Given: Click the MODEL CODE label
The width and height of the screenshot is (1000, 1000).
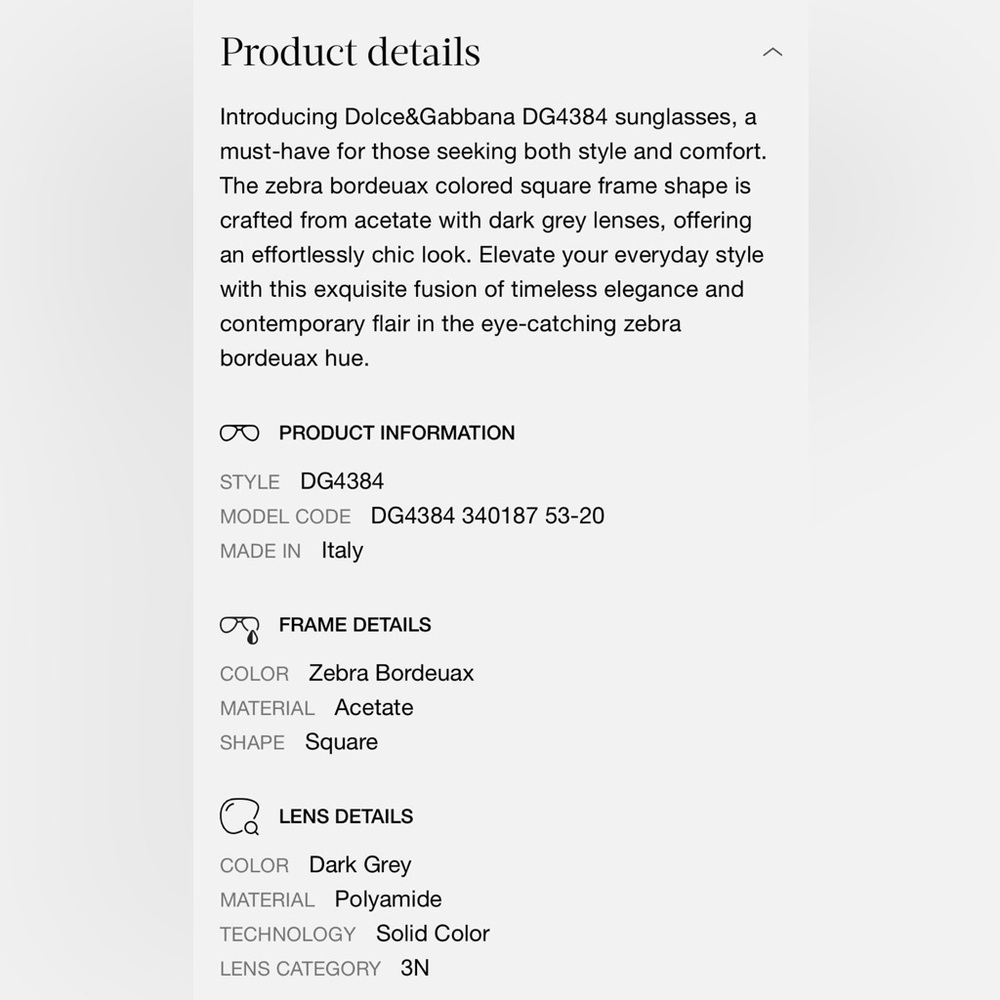Looking at the screenshot, I should pos(285,517).
